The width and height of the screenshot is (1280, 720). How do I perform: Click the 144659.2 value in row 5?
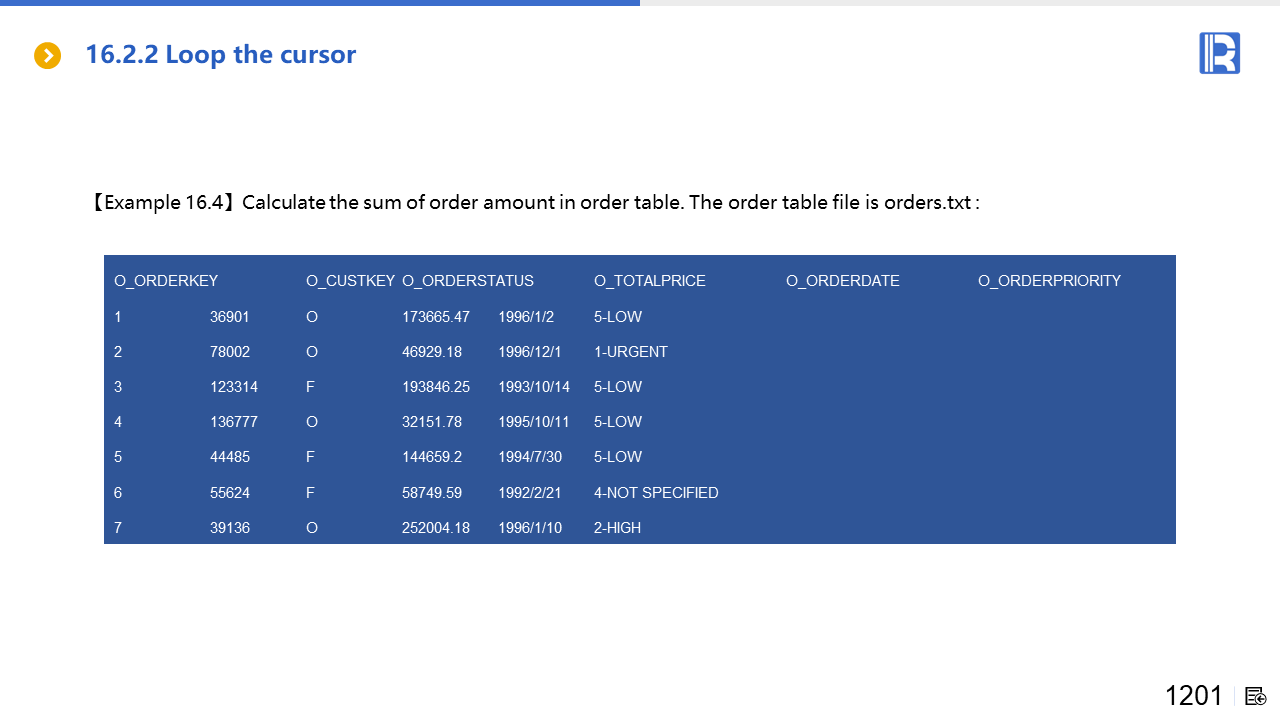432,457
